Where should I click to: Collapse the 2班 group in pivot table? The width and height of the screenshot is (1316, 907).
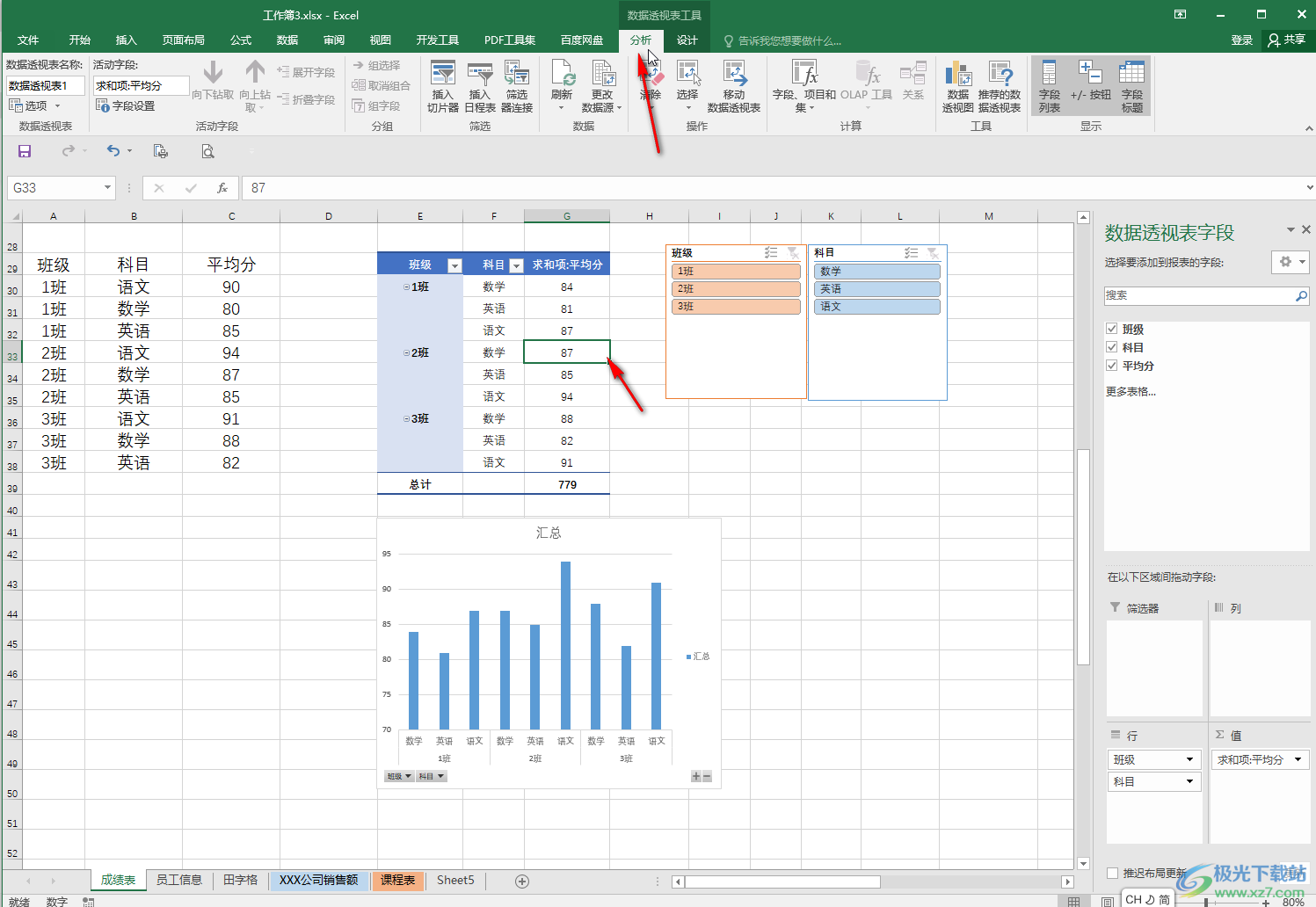tap(406, 353)
